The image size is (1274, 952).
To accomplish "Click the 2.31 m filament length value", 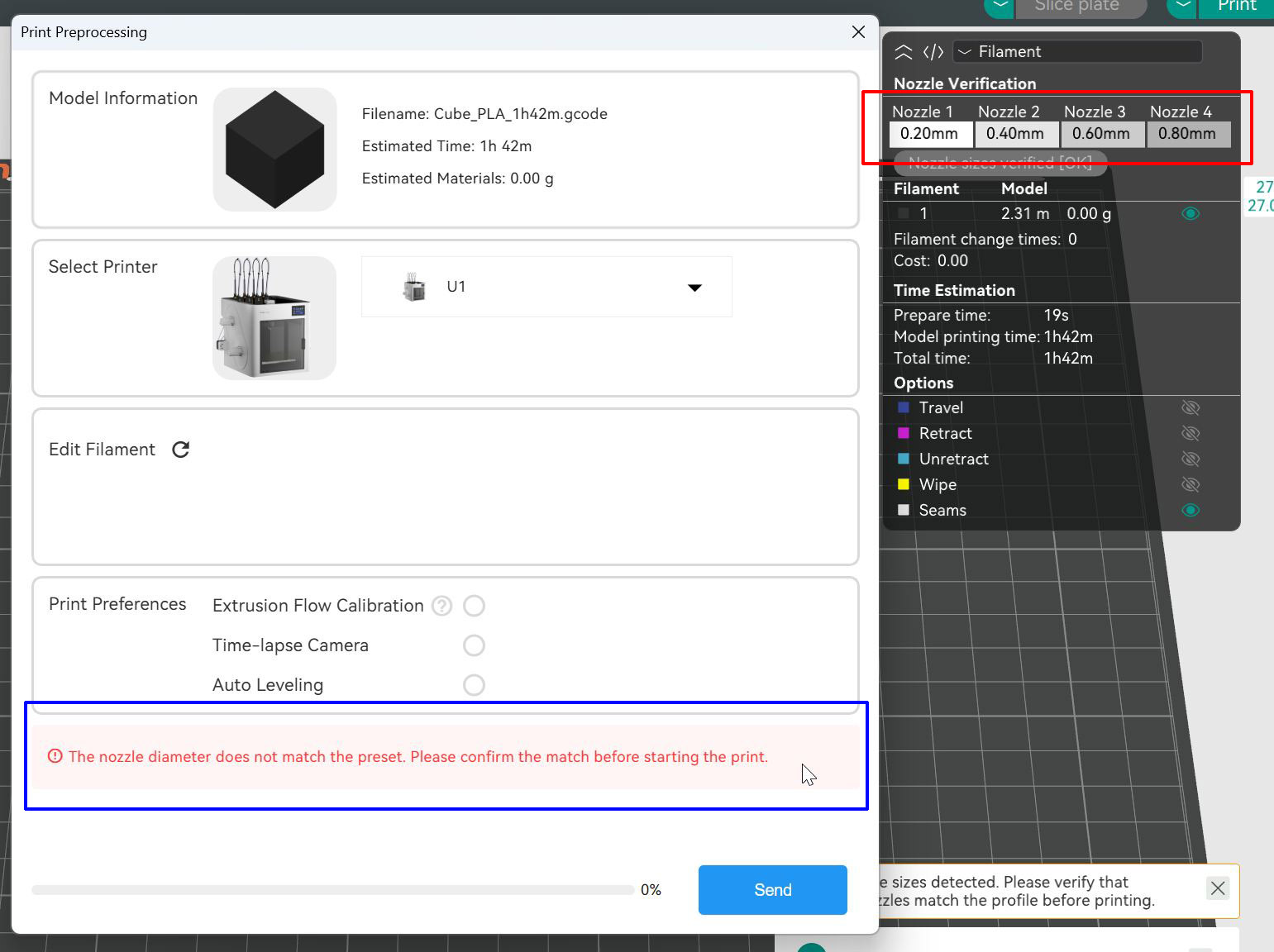I will (1025, 213).
